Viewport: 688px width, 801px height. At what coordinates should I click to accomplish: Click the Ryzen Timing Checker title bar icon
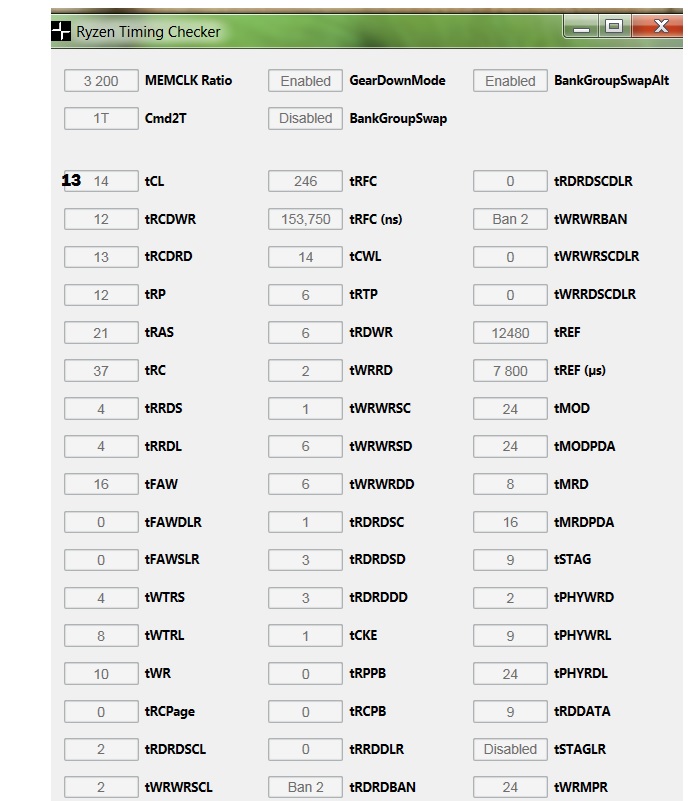click(62, 31)
